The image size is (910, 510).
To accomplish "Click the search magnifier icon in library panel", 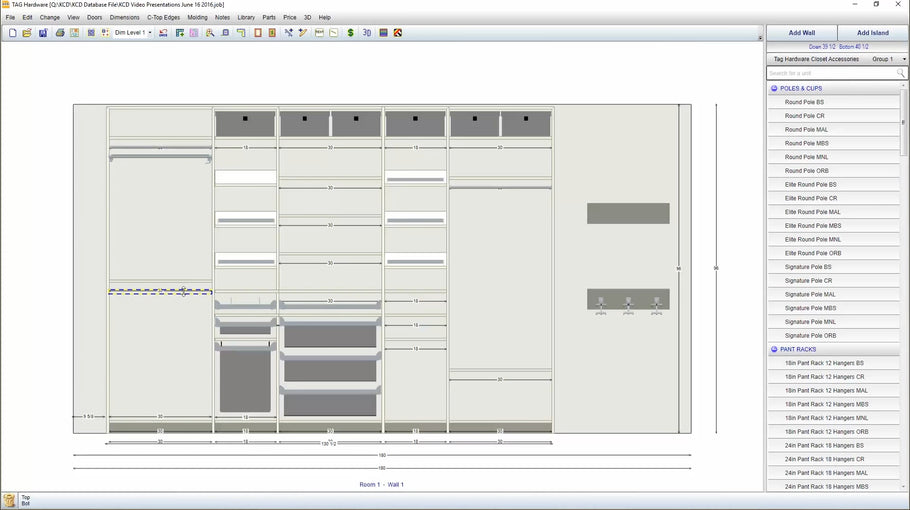I will 900,73.
